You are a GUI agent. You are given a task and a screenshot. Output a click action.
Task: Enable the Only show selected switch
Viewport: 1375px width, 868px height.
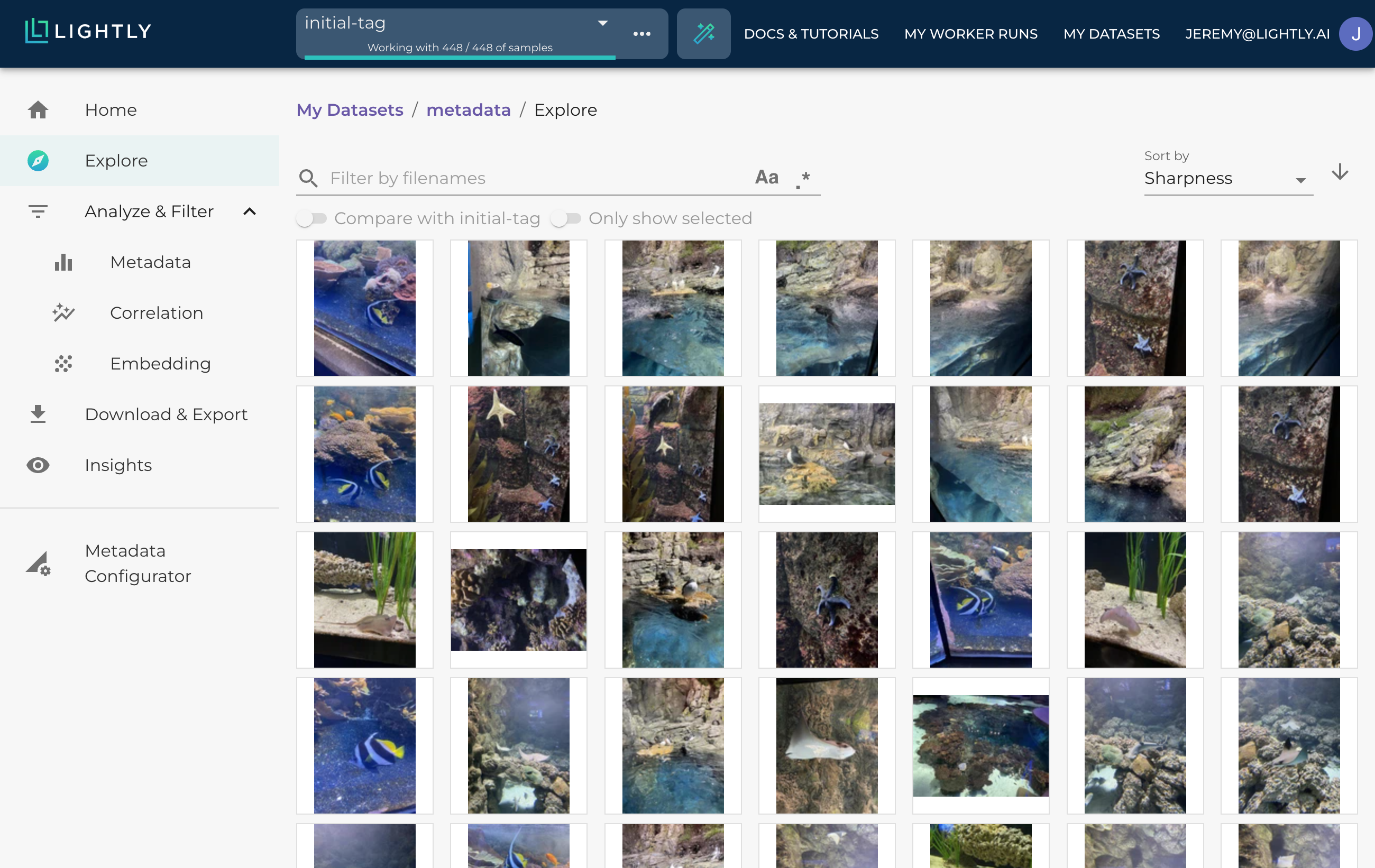tap(565, 218)
